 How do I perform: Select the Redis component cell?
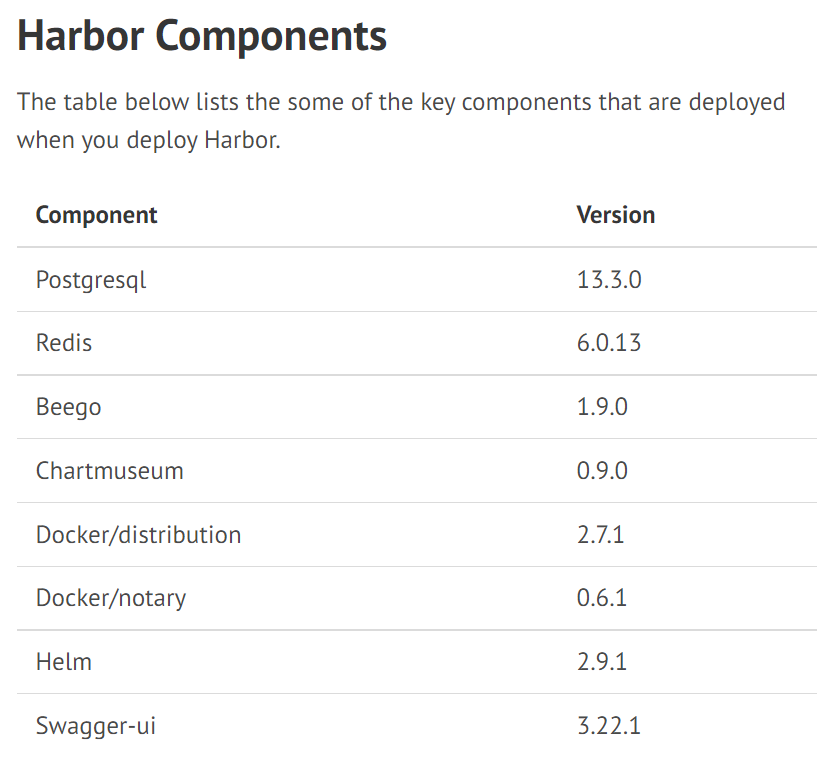[x=64, y=343]
